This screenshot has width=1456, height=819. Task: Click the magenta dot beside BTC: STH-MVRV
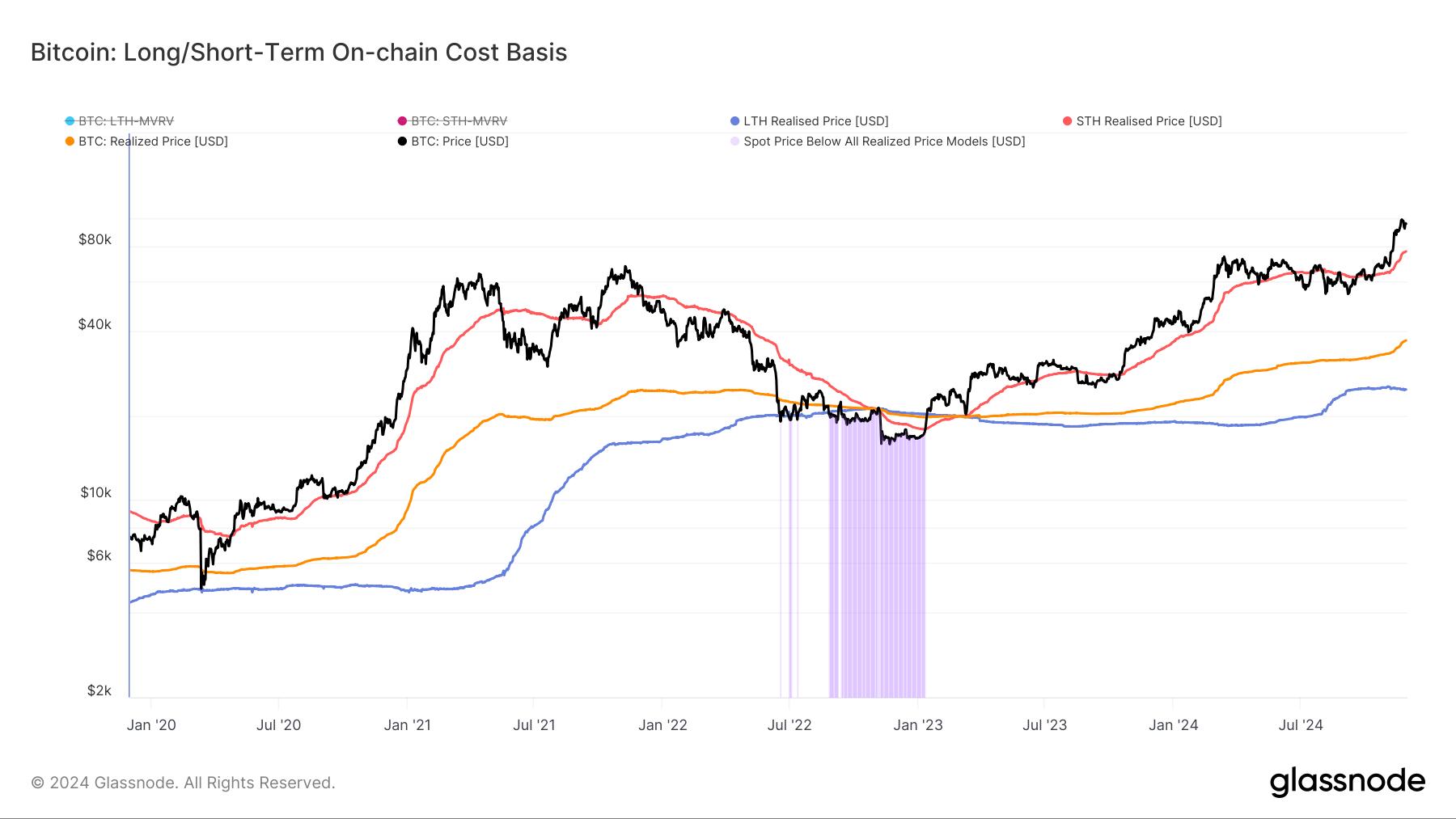tap(402, 121)
